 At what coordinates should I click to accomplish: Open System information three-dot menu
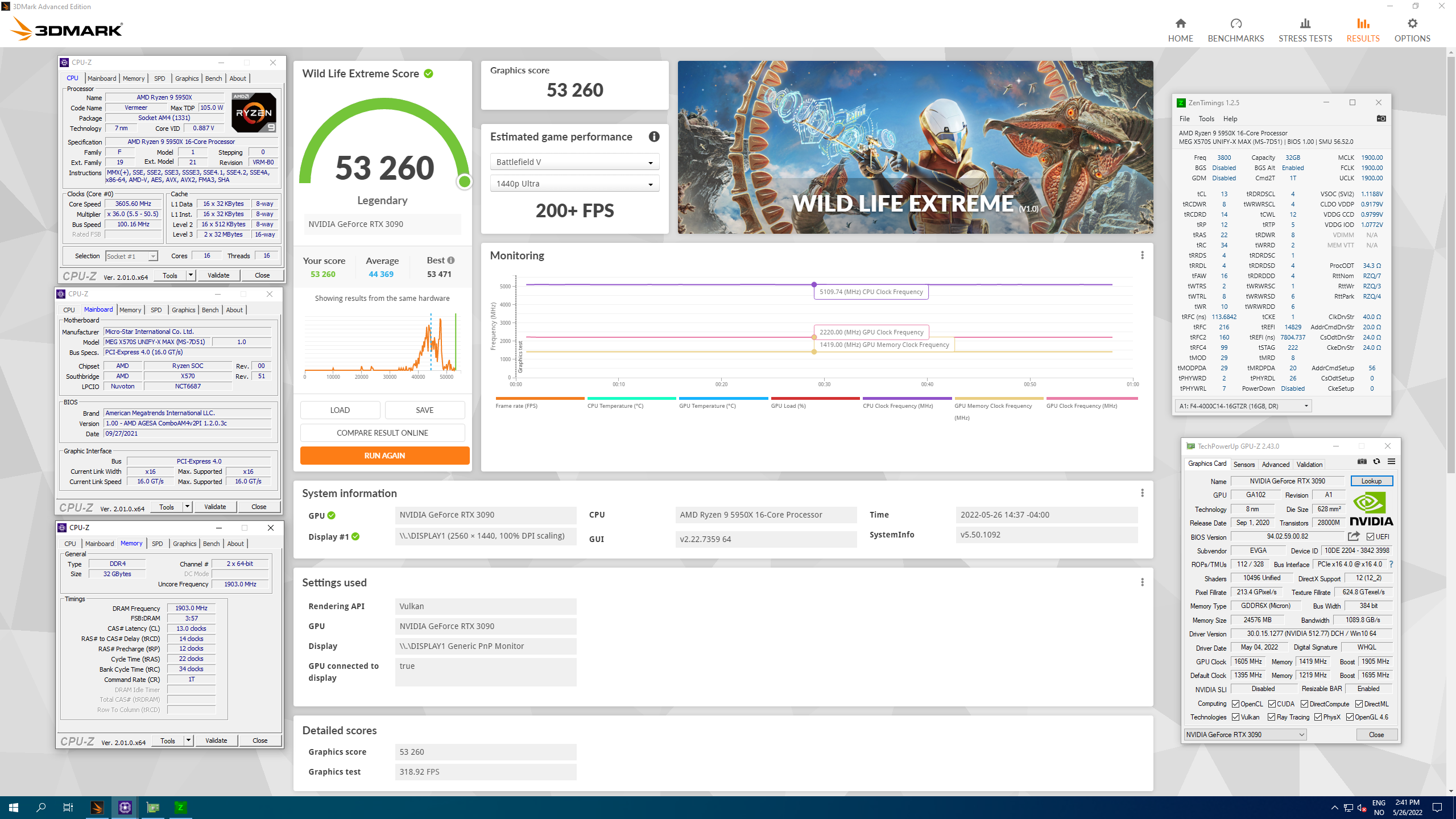(x=1142, y=493)
